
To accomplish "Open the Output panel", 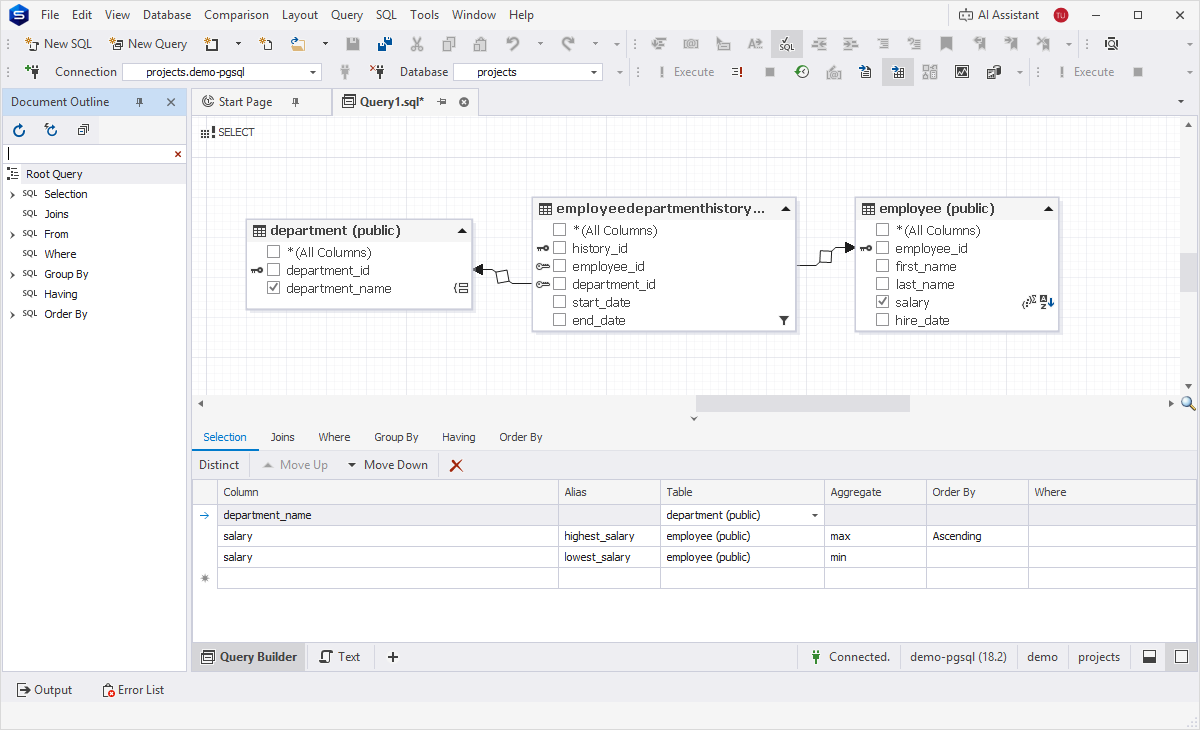I will pyautogui.click(x=45, y=690).
